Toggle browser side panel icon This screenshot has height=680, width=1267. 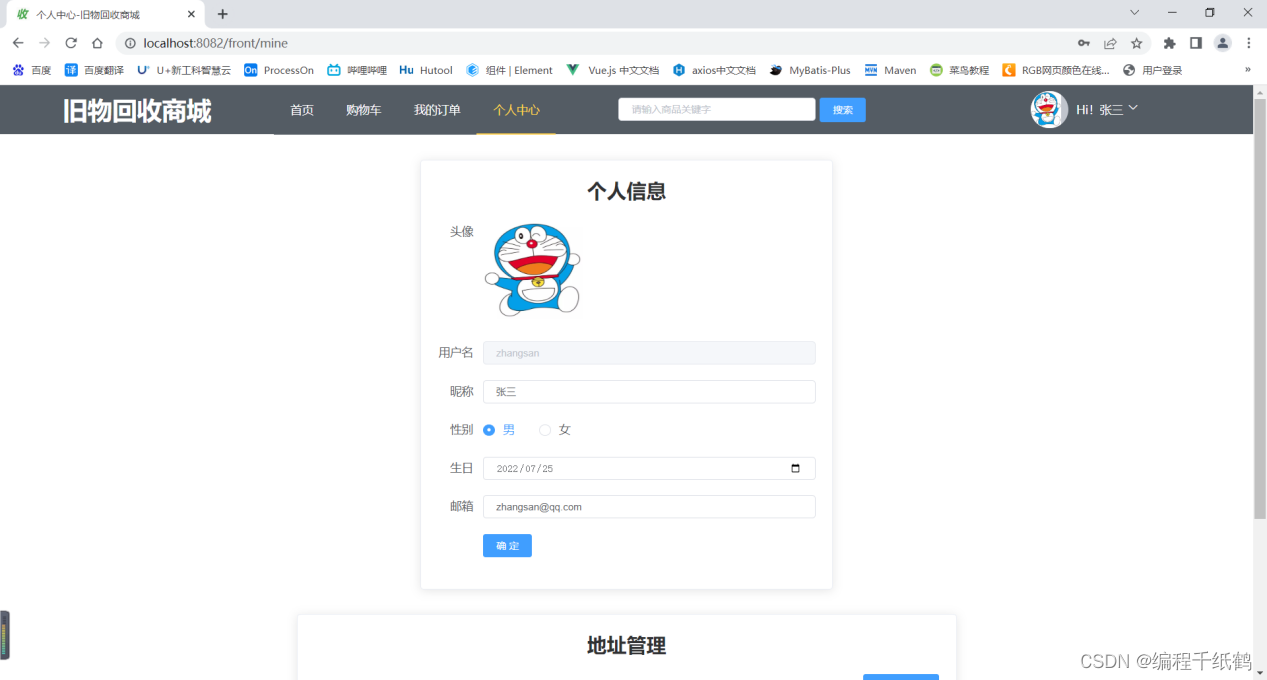point(1196,43)
